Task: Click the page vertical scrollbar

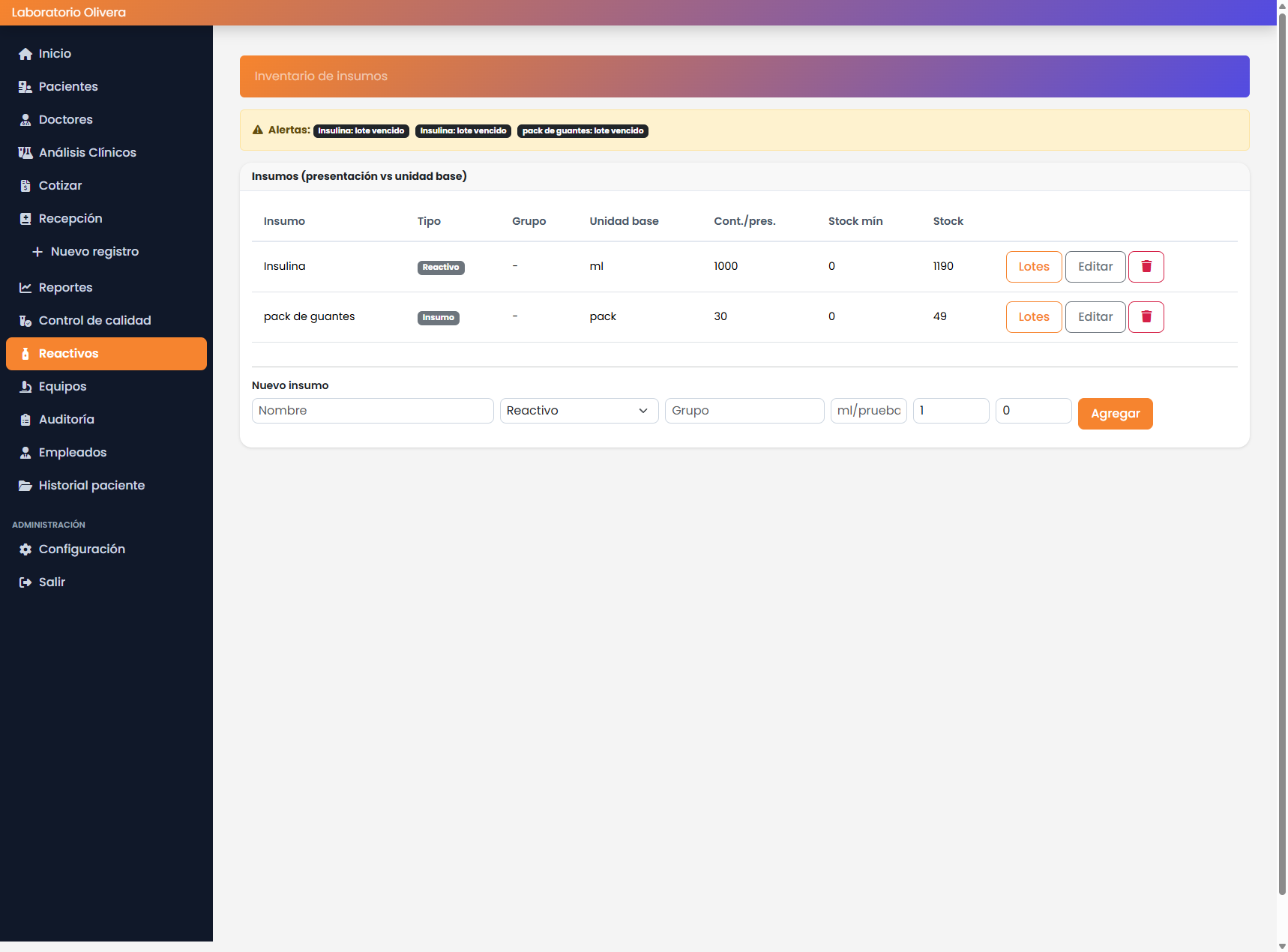Action: [x=1281, y=450]
